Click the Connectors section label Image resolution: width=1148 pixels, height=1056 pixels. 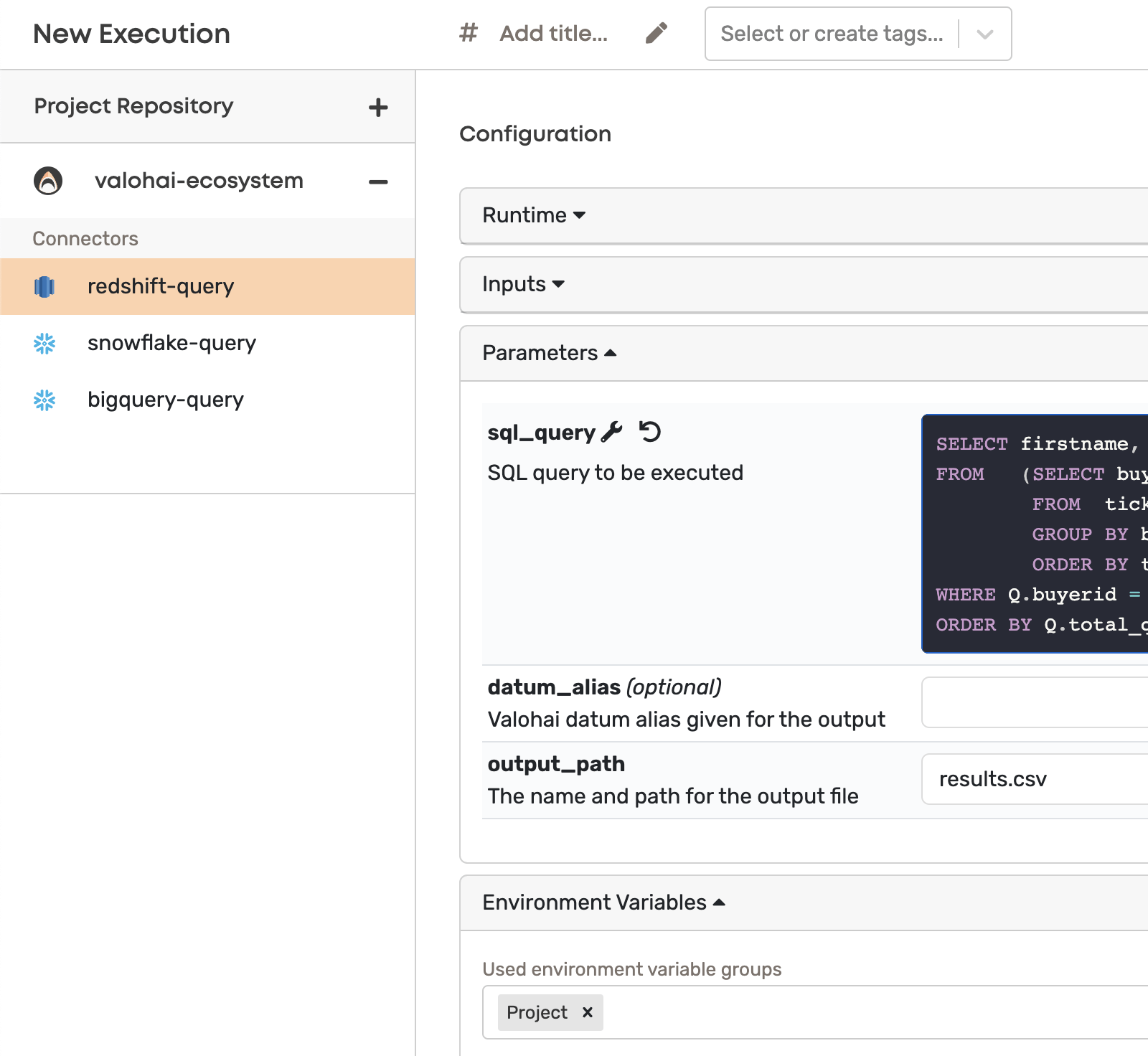tap(85, 238)
